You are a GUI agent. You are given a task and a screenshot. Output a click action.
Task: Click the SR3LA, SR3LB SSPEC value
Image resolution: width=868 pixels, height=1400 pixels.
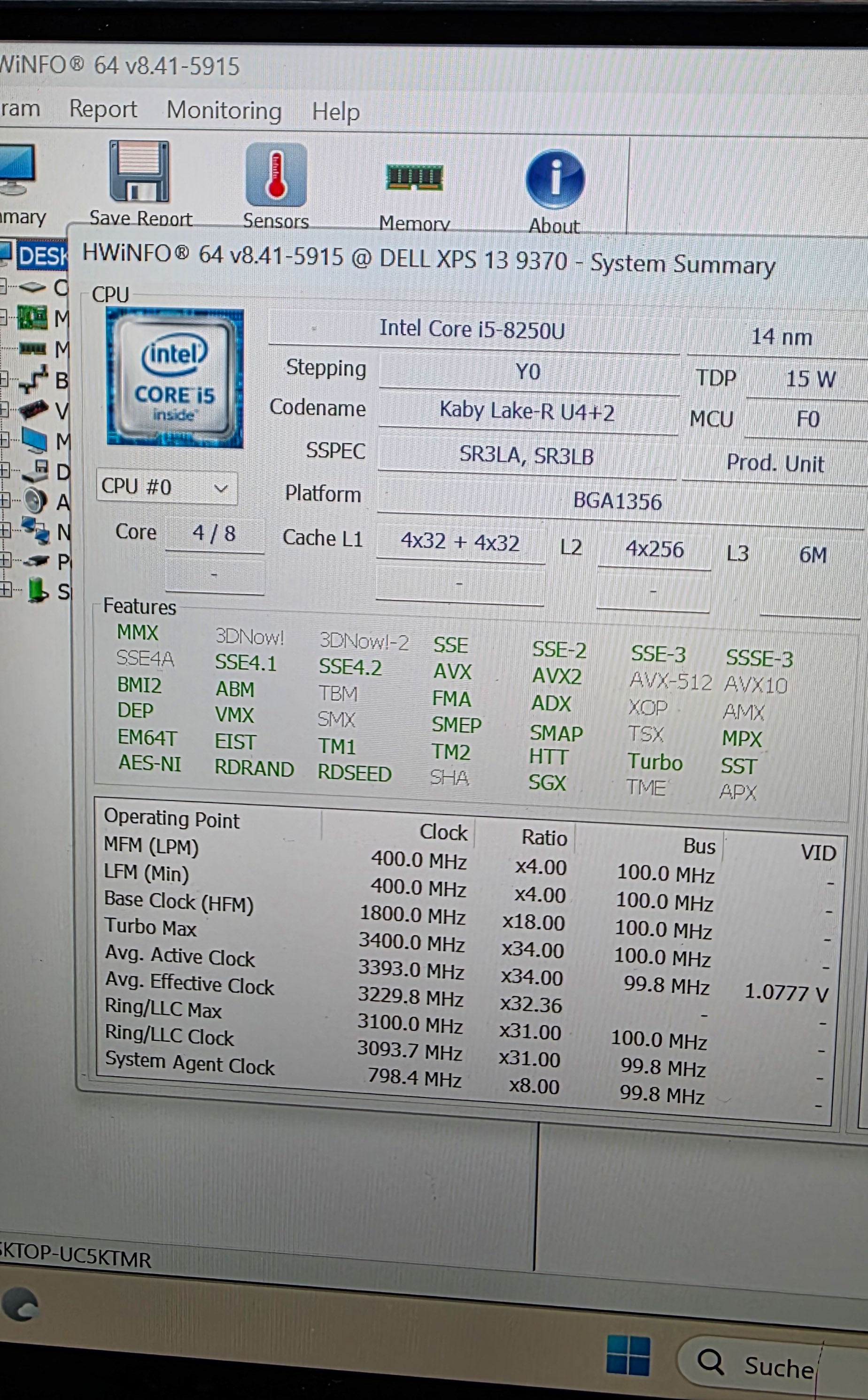click(527, 455)
